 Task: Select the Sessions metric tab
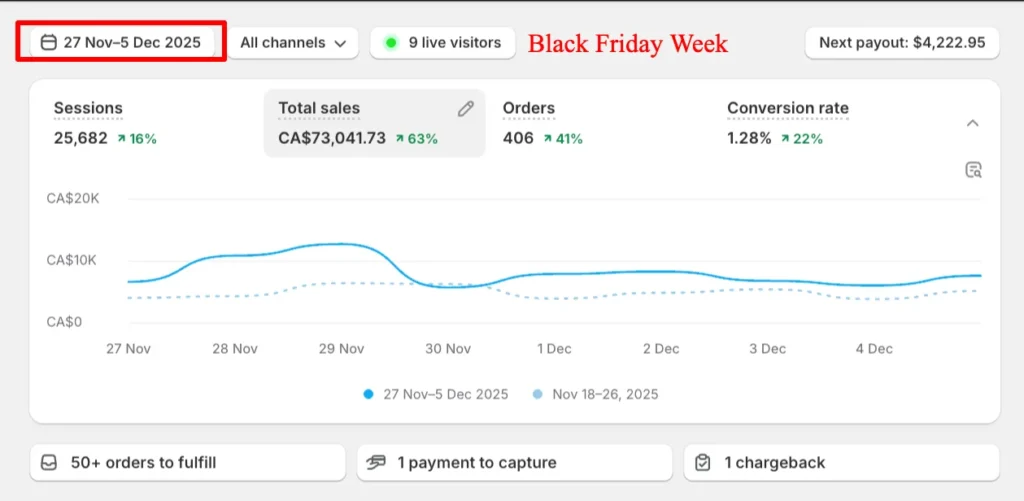[x=150, y=123]
